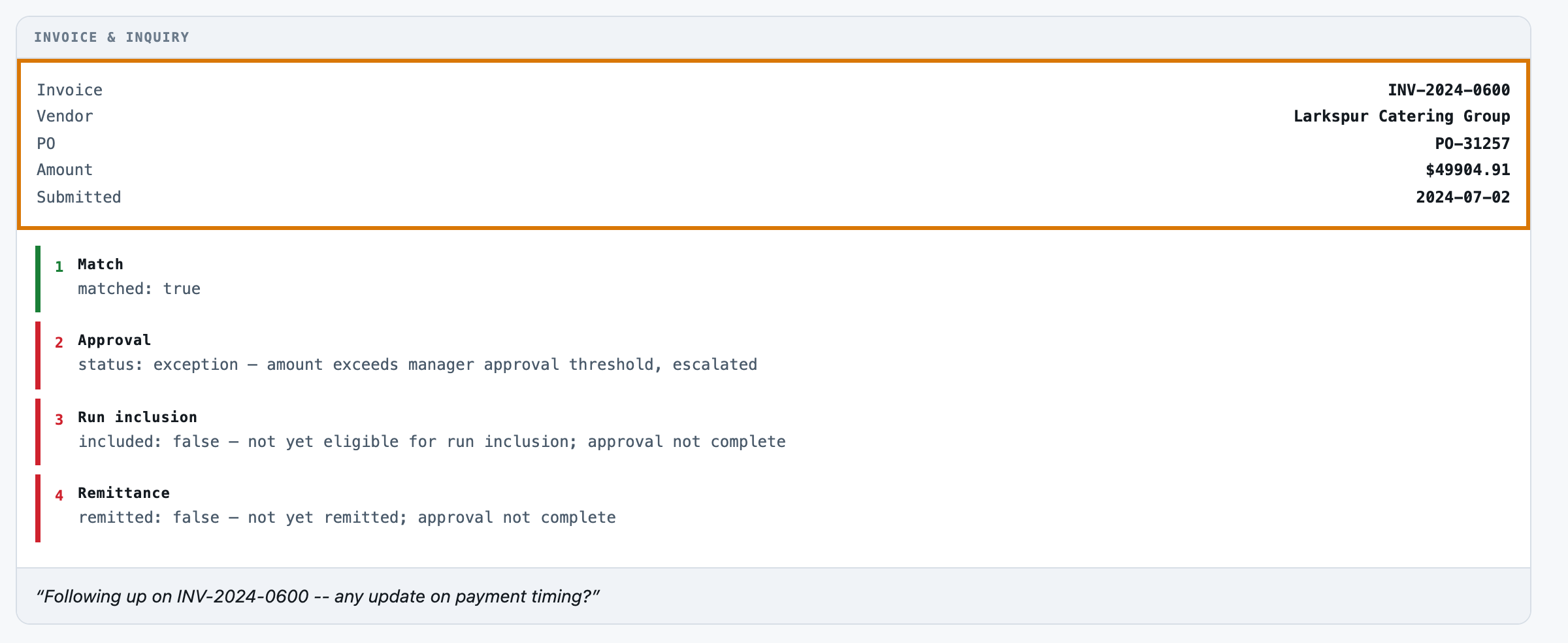Click the 'included: false' detail line
The height and width of the screenshot is (643, 1568).
click(432, 442)
